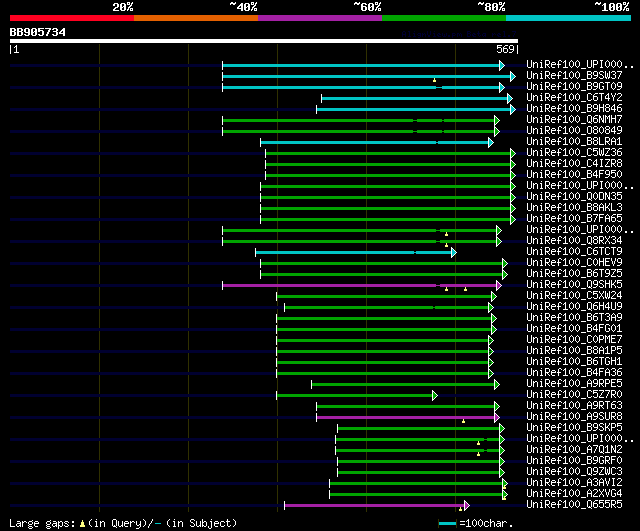Viewport: 640px width, 531px height.
Task: Select the UniRef100_C5XW24 label
Action: 574,295
